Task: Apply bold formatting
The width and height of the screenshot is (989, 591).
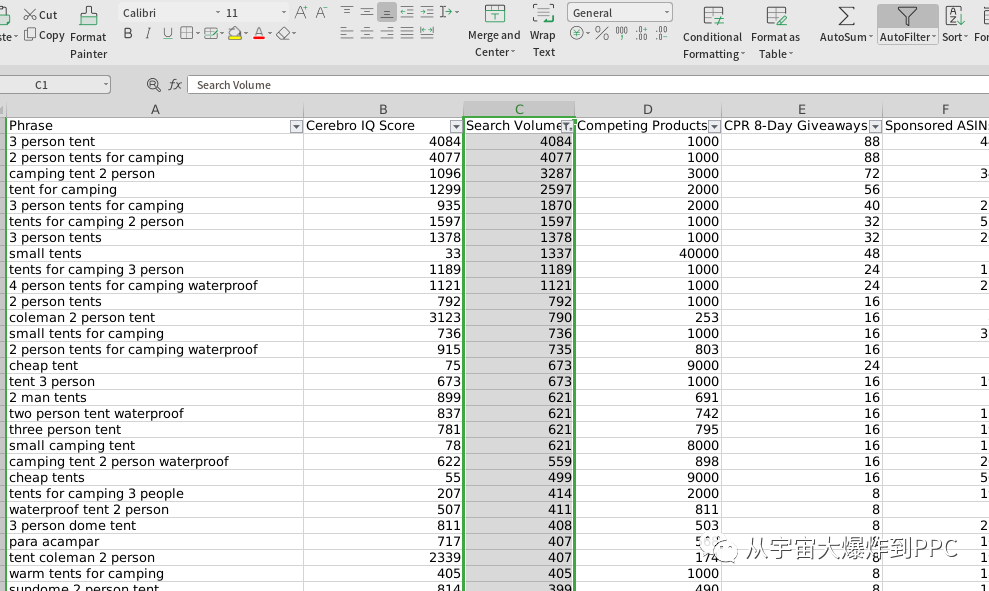Action: tap(128, 34)
